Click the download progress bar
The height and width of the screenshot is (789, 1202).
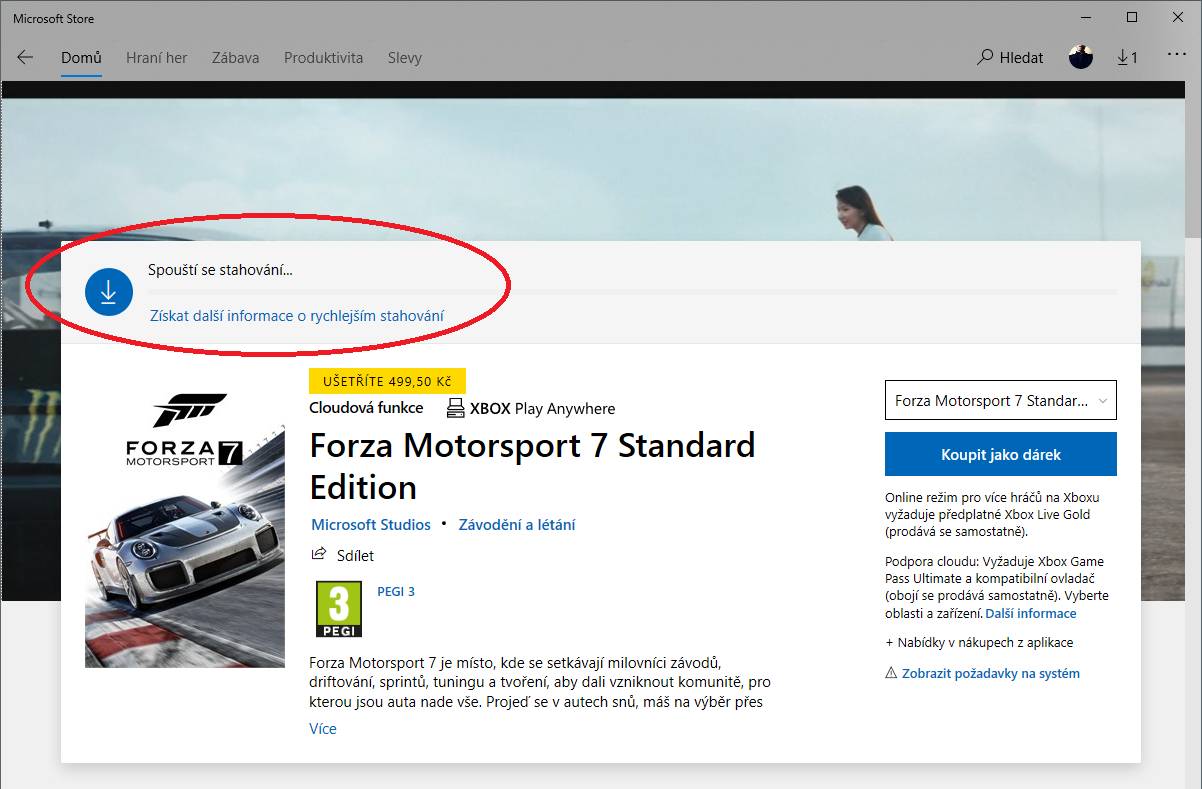click(633, 291)
